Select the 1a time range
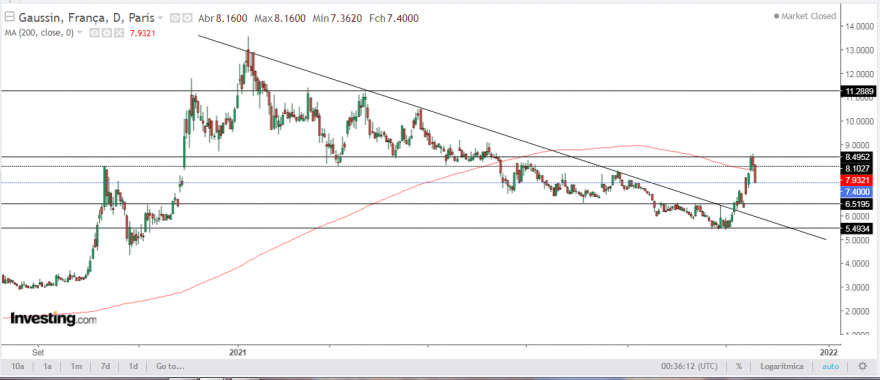 pos(48,366)
